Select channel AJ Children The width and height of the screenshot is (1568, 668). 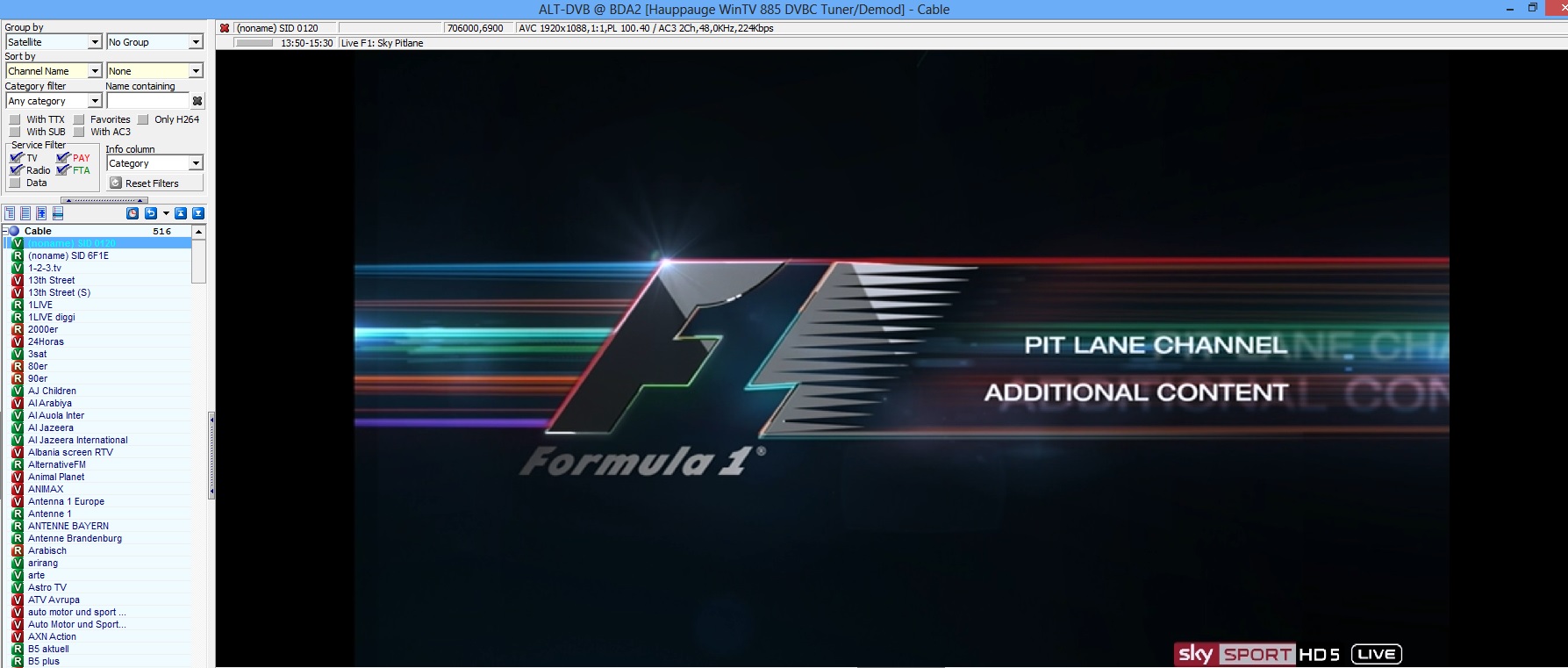(52, 391)
